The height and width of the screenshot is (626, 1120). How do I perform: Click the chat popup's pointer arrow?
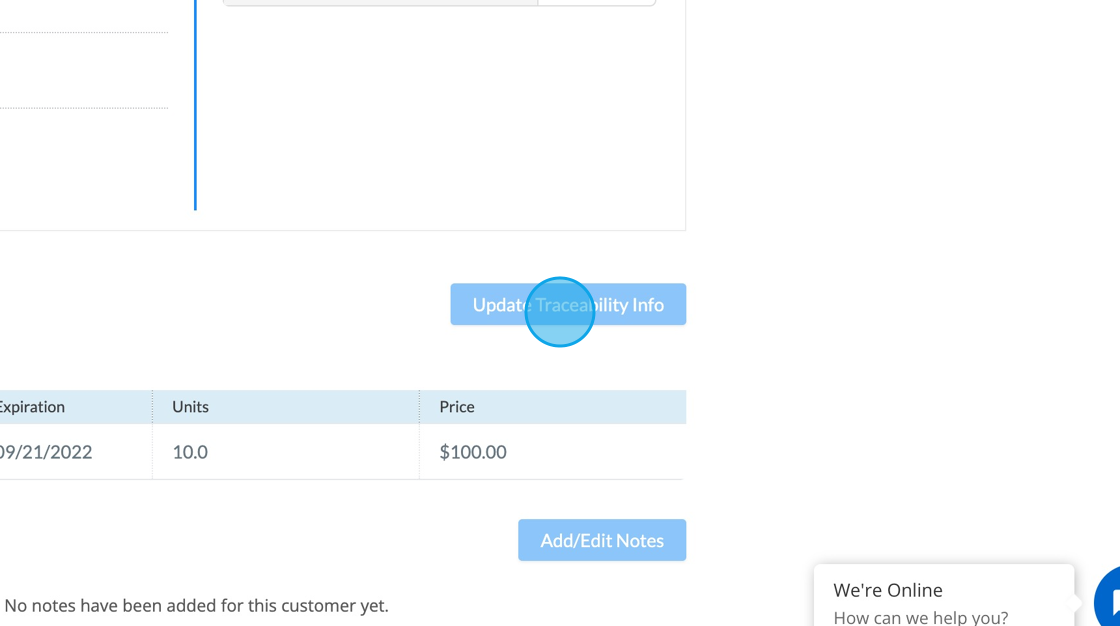click(x=1079, y=602)
